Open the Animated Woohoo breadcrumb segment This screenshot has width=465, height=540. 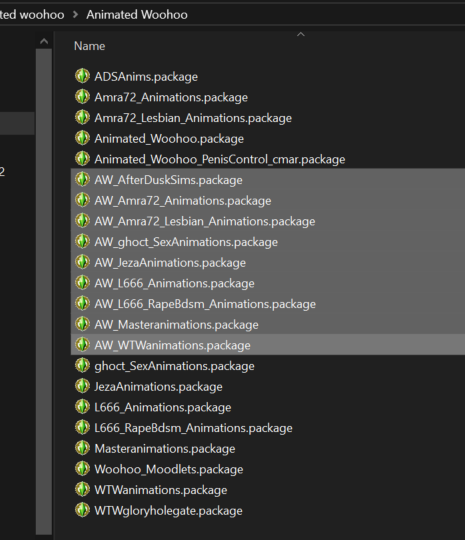click(137, 15)
